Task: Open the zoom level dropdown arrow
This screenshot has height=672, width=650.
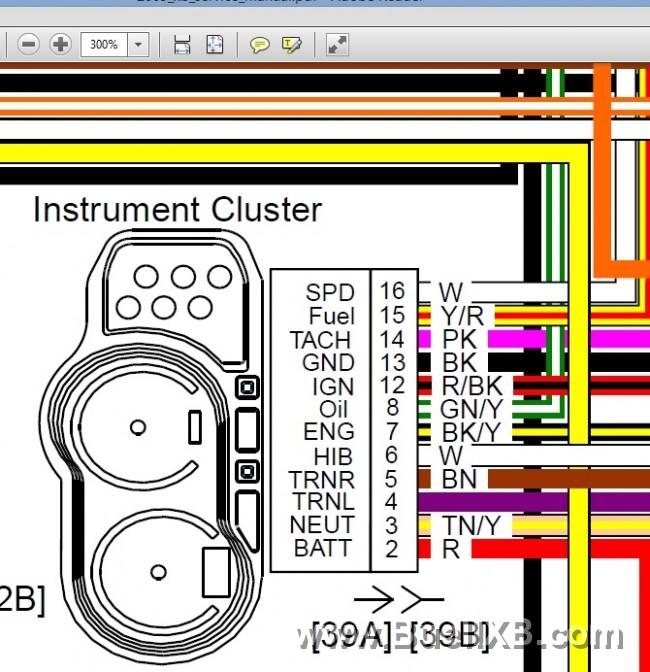Action: [138, 44]
